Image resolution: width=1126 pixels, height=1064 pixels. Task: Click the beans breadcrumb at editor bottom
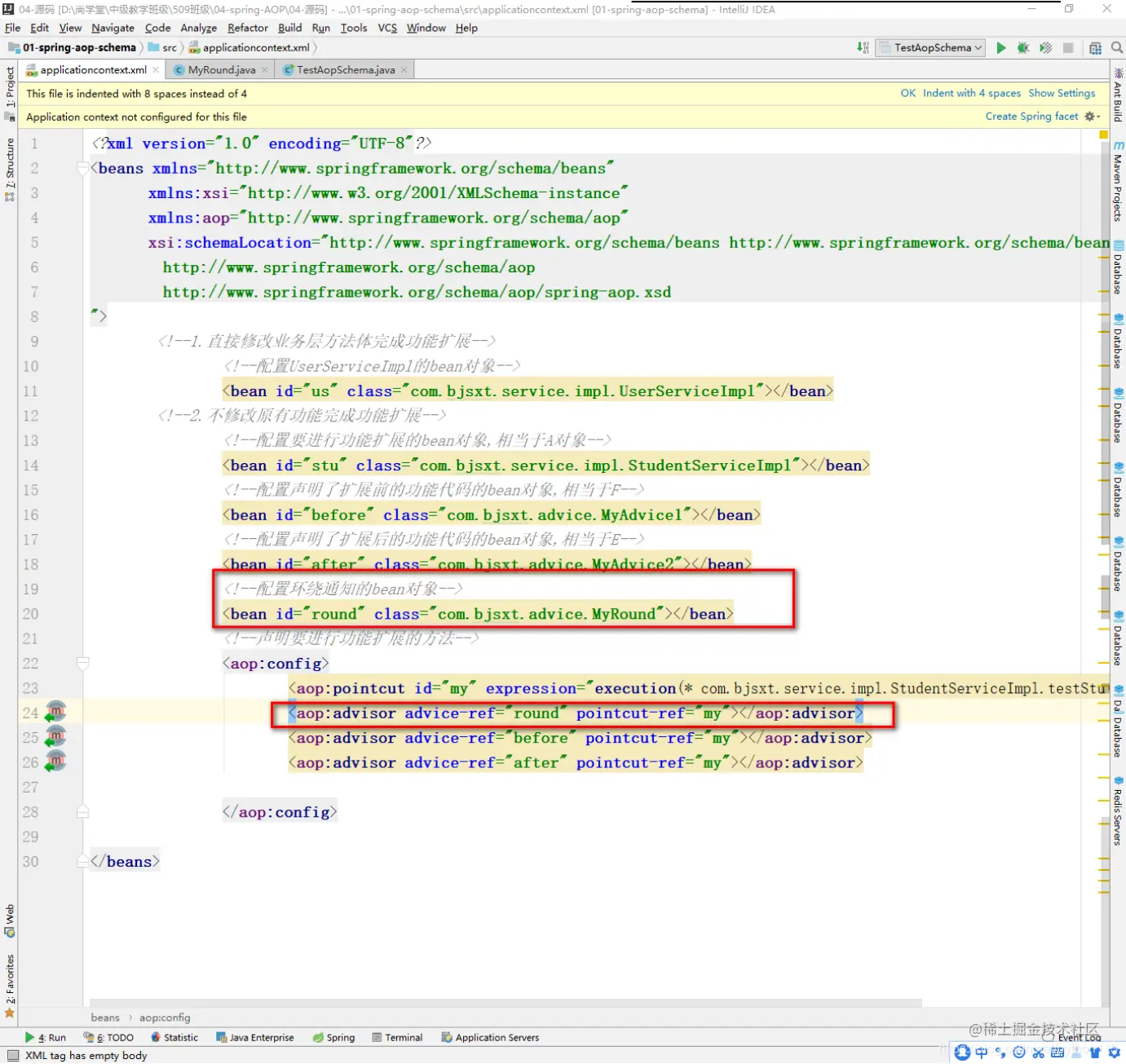[105, 1018]
